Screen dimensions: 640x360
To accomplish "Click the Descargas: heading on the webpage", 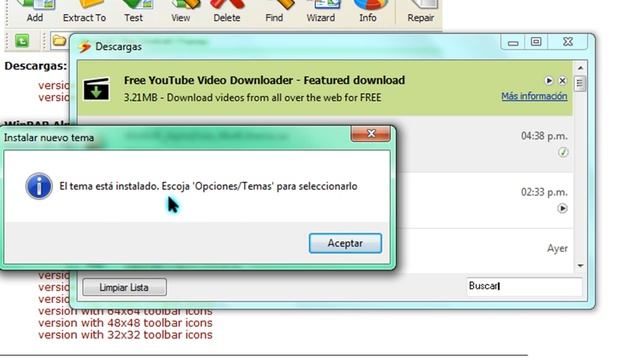I will click(36, 66).
